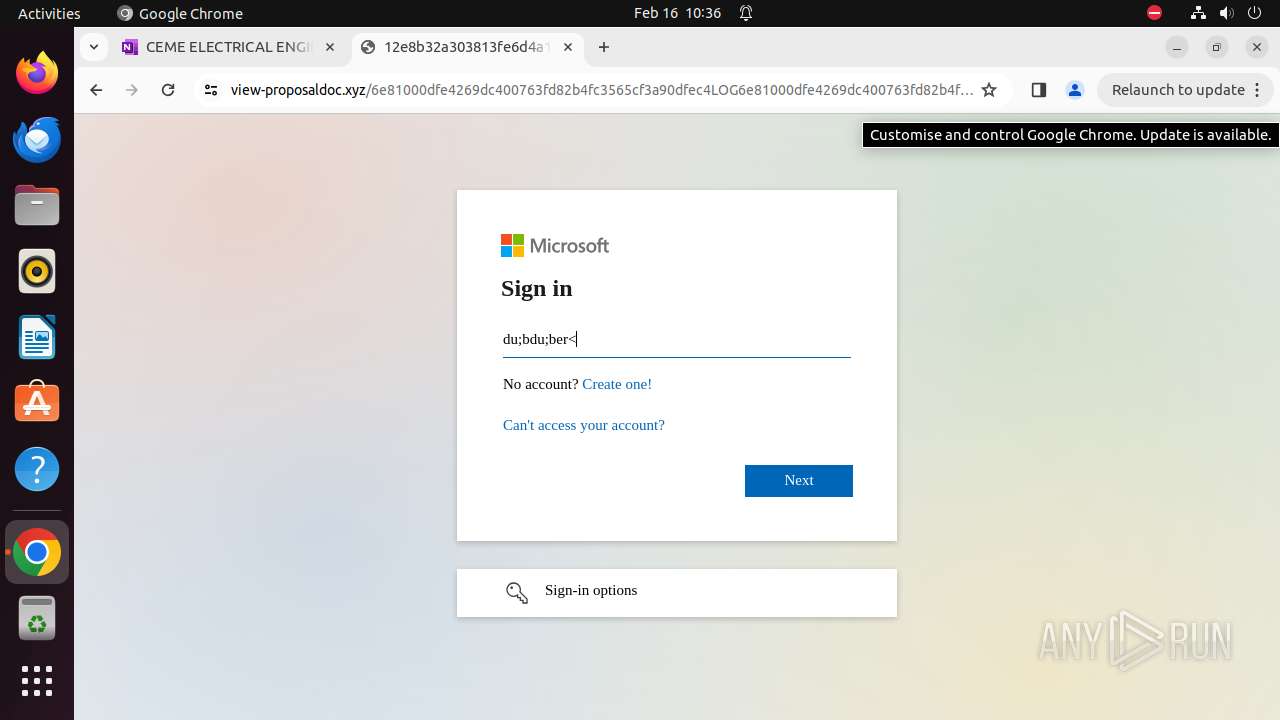Click the Next button
The height and width of the screenshot is (720, 1280).
click(x=799, y=480)
